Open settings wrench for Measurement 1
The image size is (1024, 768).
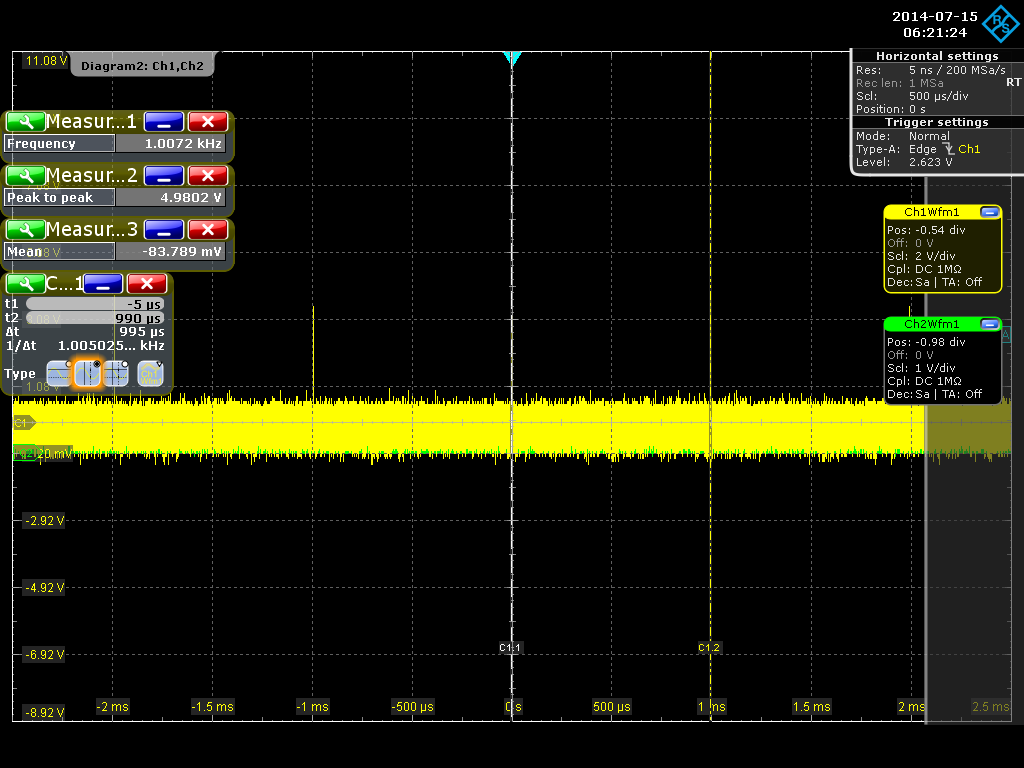pos(25,122)
